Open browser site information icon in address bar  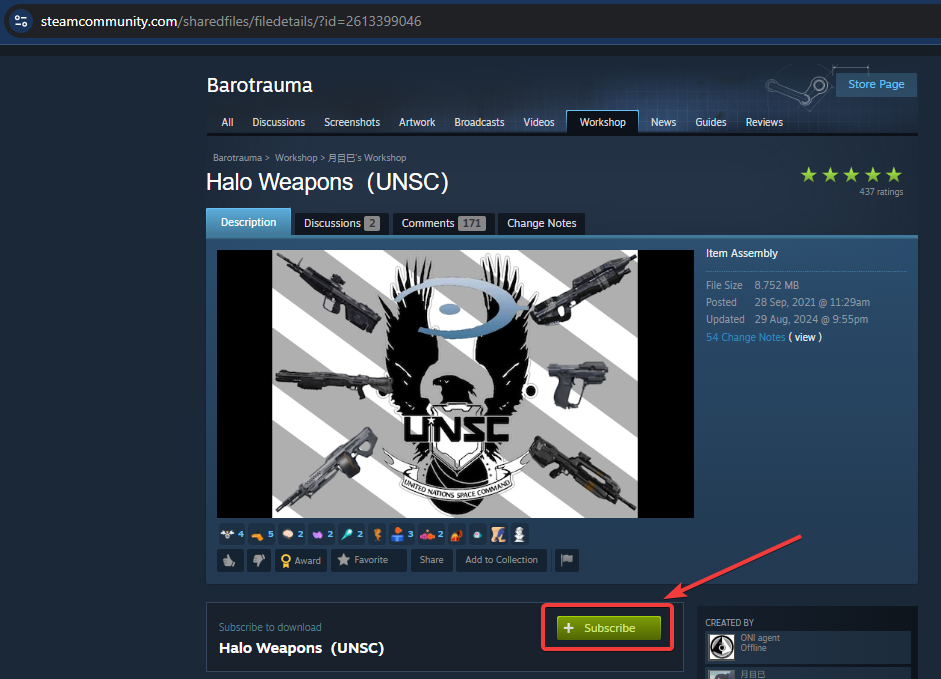coord(21,21)
